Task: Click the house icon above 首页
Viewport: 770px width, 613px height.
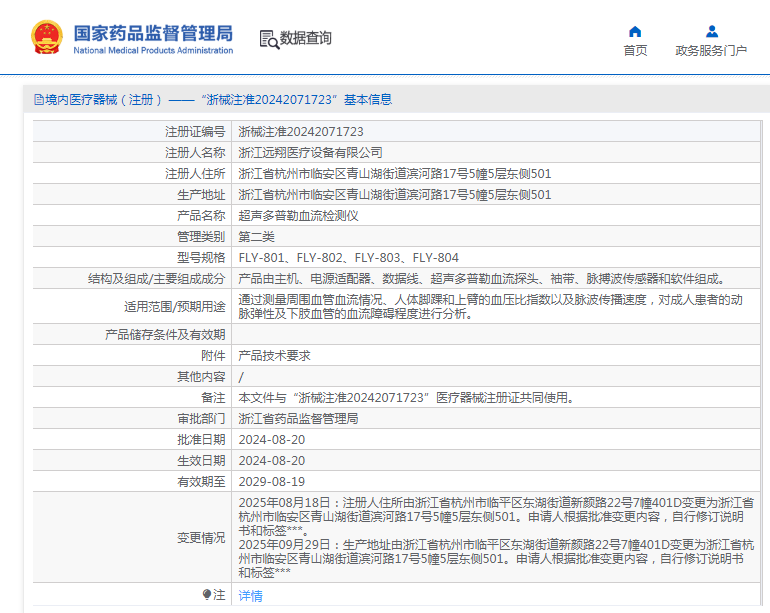Action: pos(635,31)
